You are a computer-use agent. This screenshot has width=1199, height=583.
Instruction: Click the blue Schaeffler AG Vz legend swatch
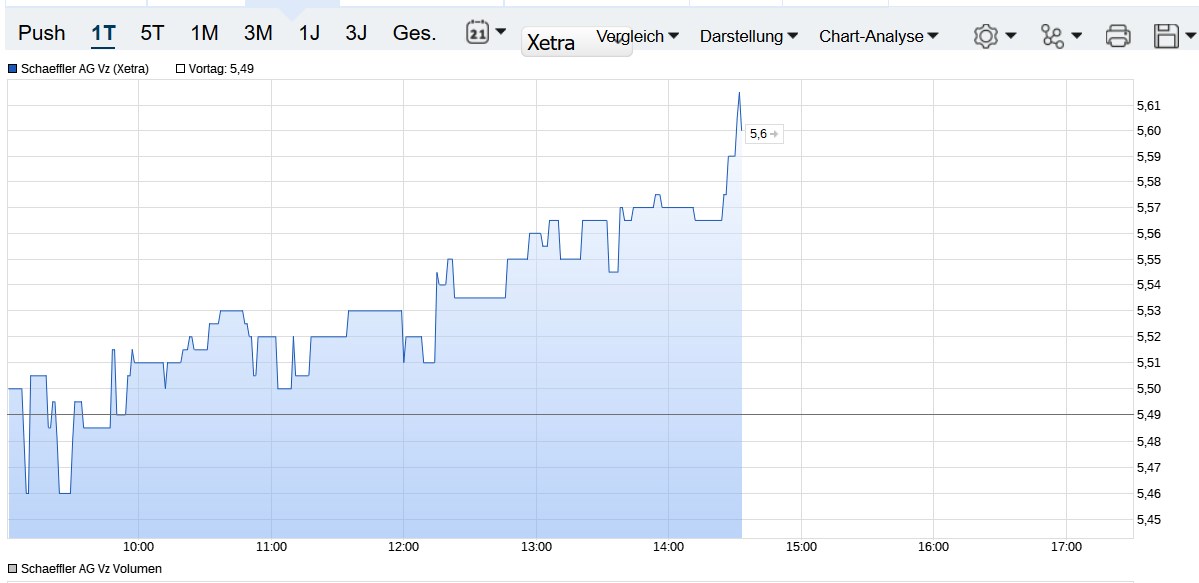[12, 69]
